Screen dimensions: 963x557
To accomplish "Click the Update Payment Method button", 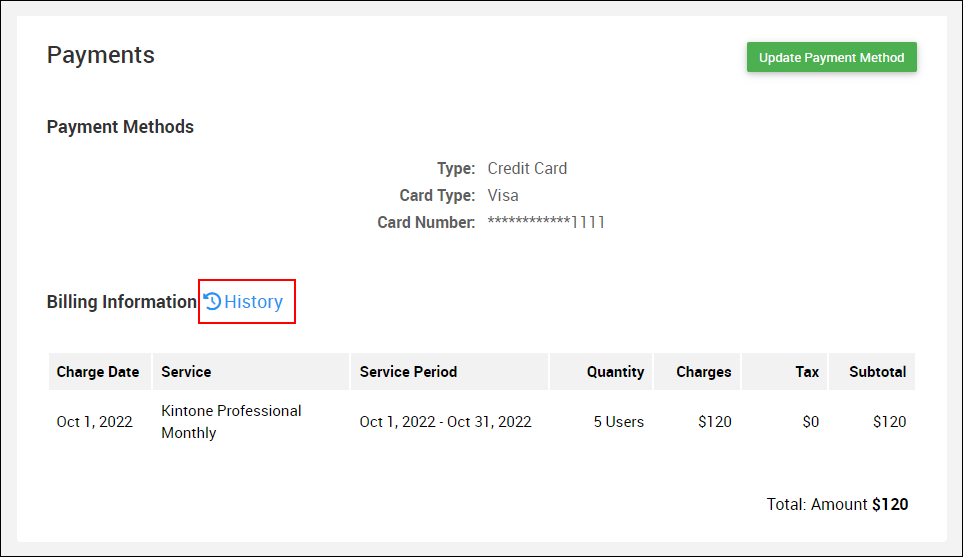I will (831, 57).
